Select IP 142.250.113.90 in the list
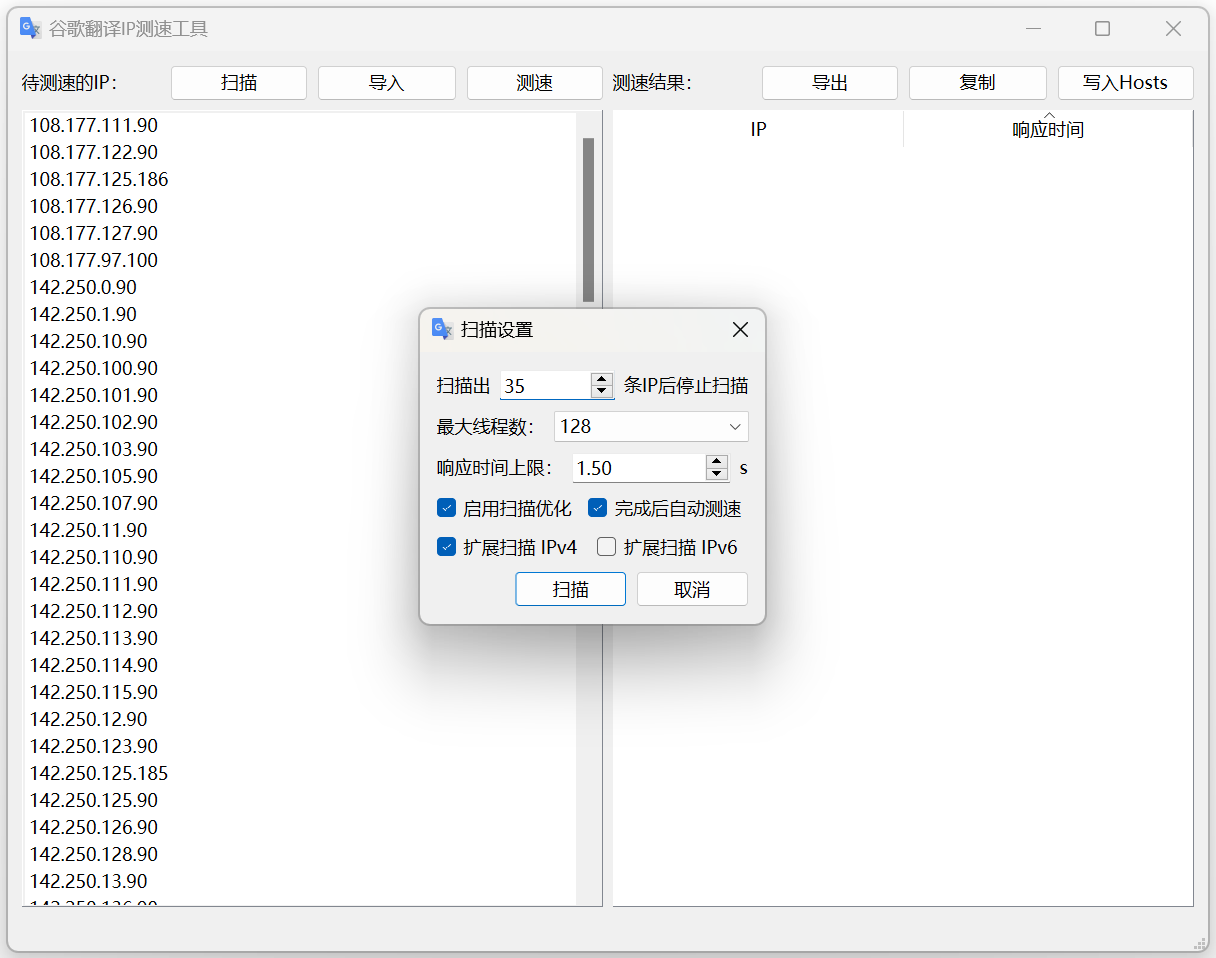Viewport: 1216px width, 958px height. 94,638
